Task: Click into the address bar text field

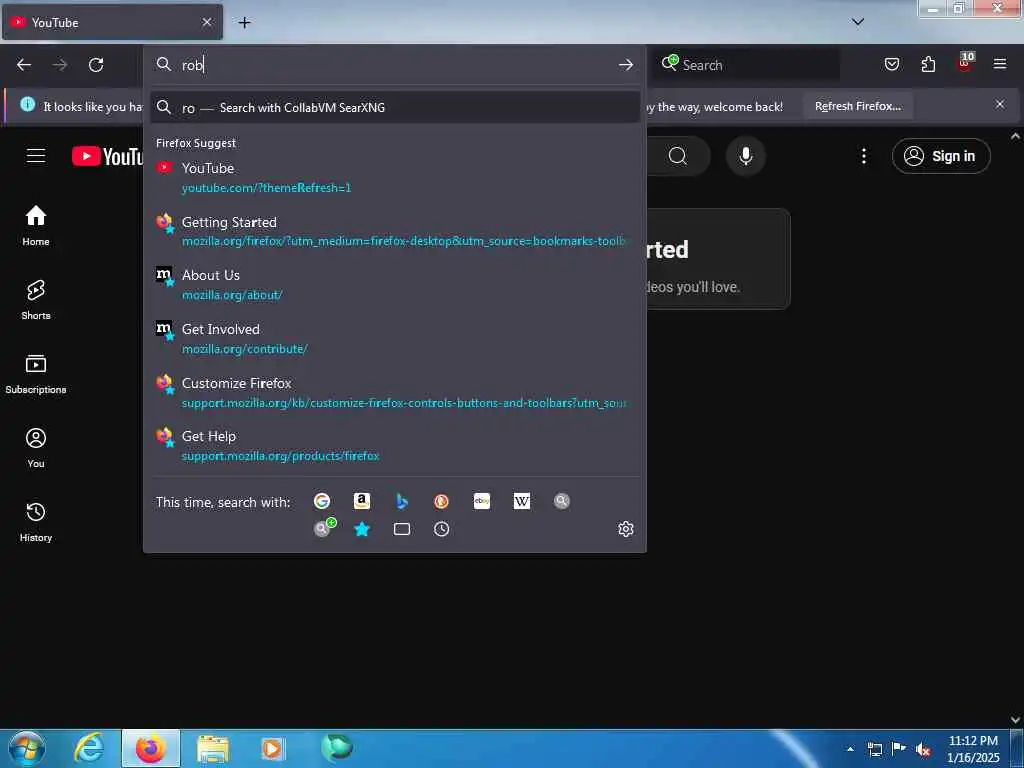Action: (x=394, y=65)
